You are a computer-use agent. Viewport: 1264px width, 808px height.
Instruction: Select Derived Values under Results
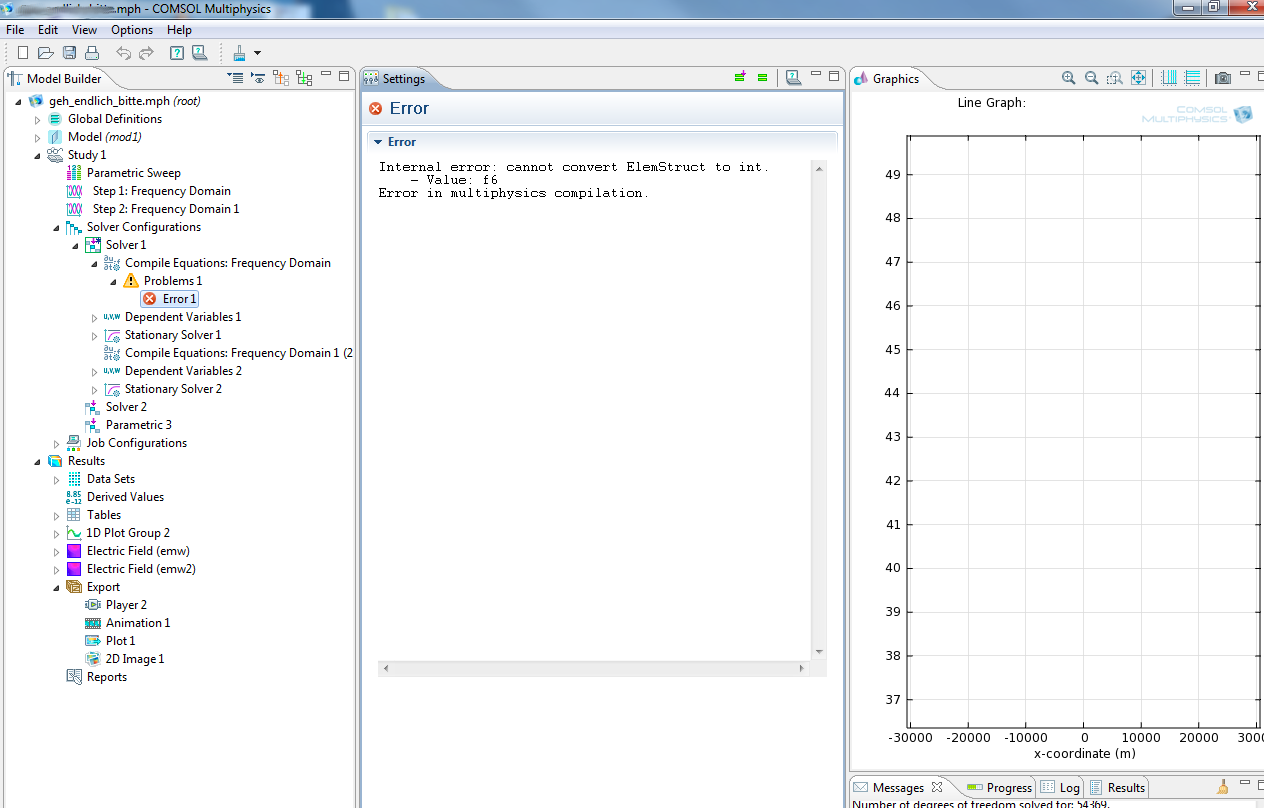pyautogui.click(x=115, y=497)
